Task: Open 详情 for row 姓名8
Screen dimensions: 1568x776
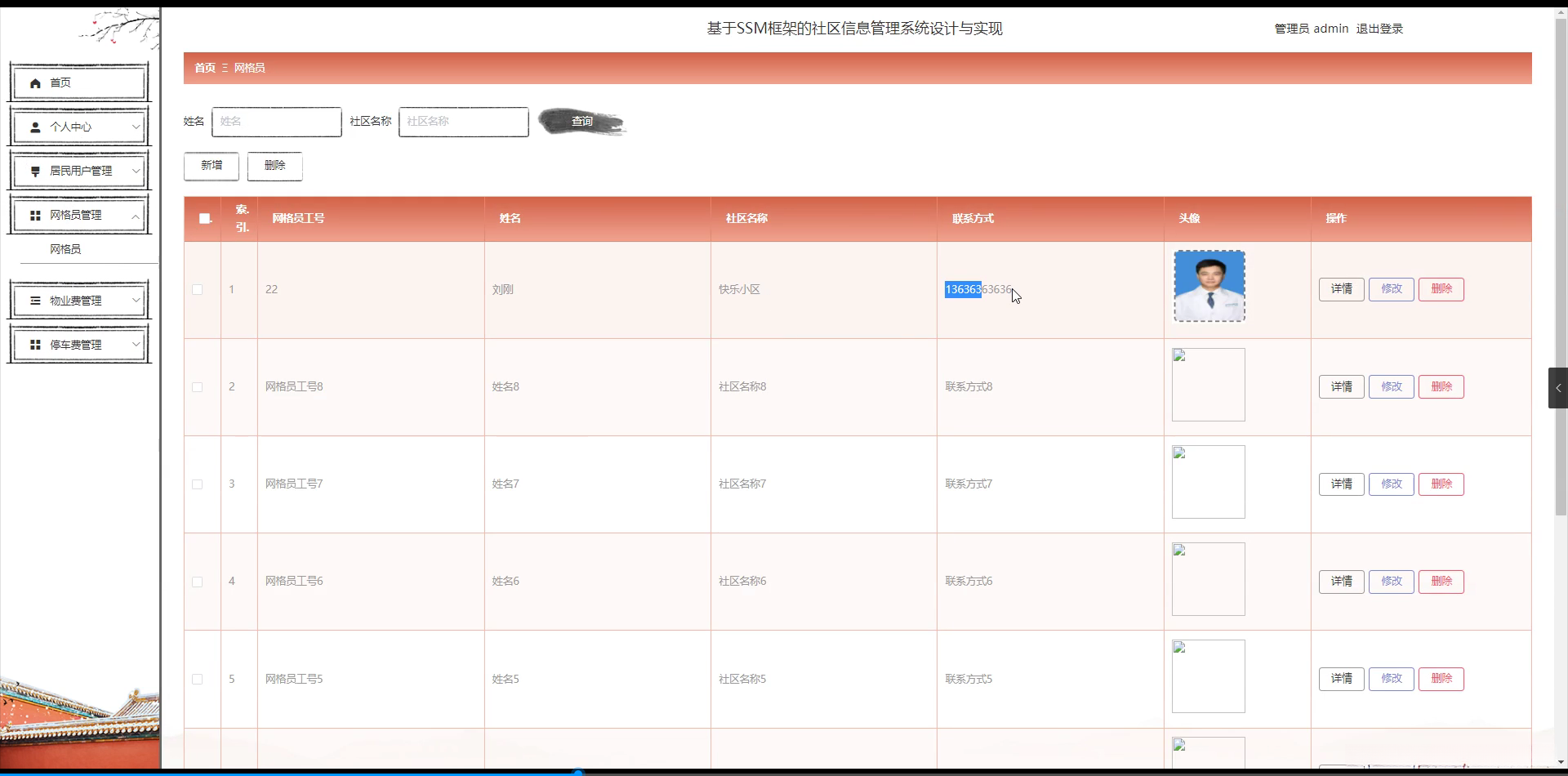Action: point(1341,387)
